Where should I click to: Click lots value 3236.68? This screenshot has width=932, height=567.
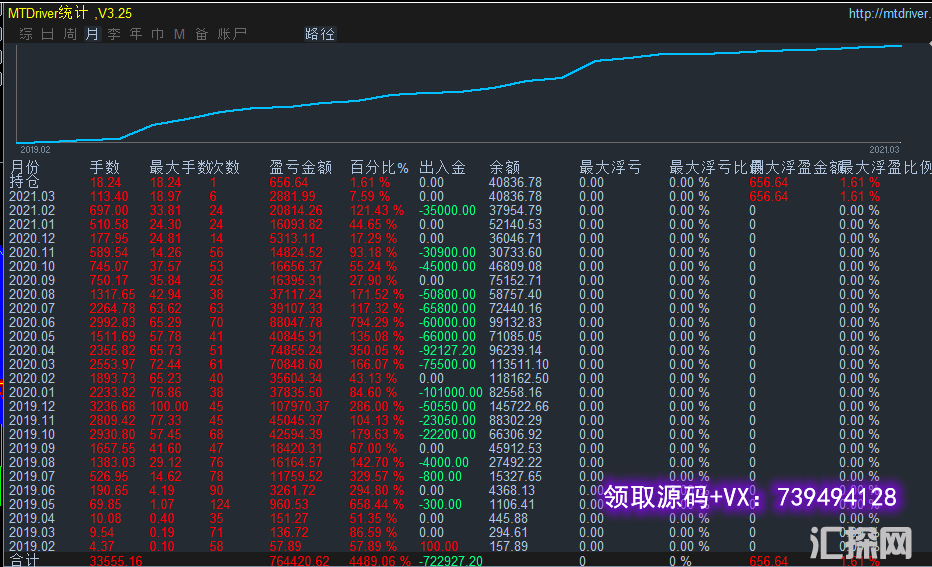click(x=112, y=406)
